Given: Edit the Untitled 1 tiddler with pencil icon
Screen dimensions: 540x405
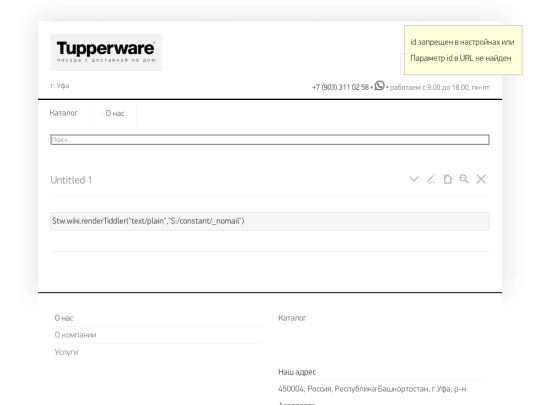Looking at the screenshot, I should [431, 179].
